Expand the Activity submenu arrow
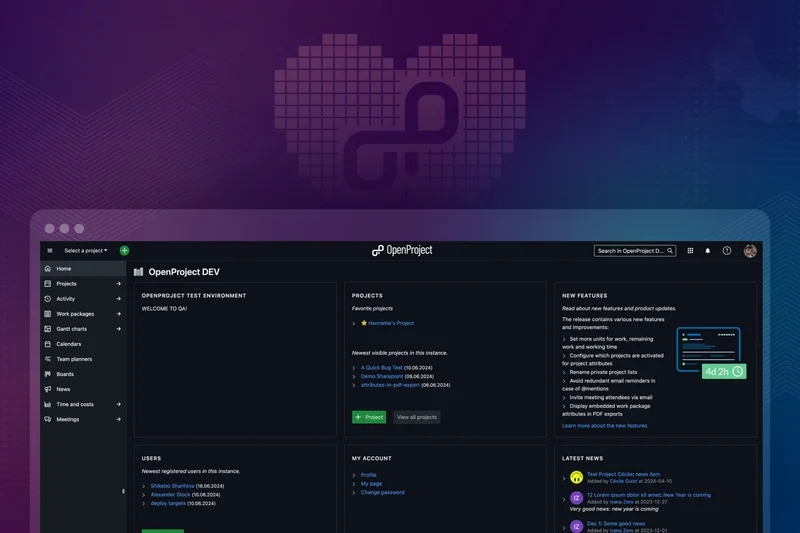 pos(118,299)
